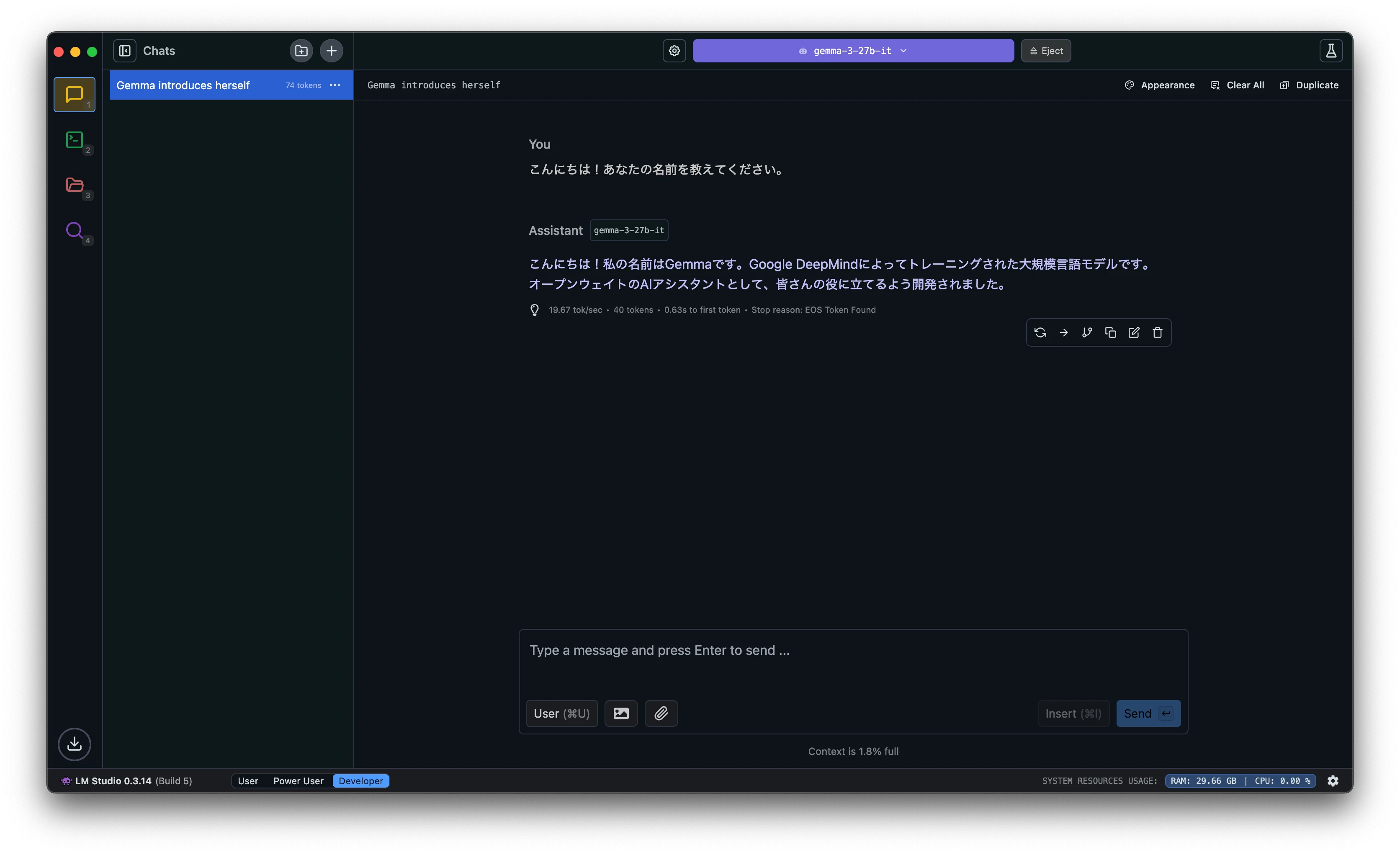
Task: Duplicate the current chat
Action: [x=1309, y=85]
